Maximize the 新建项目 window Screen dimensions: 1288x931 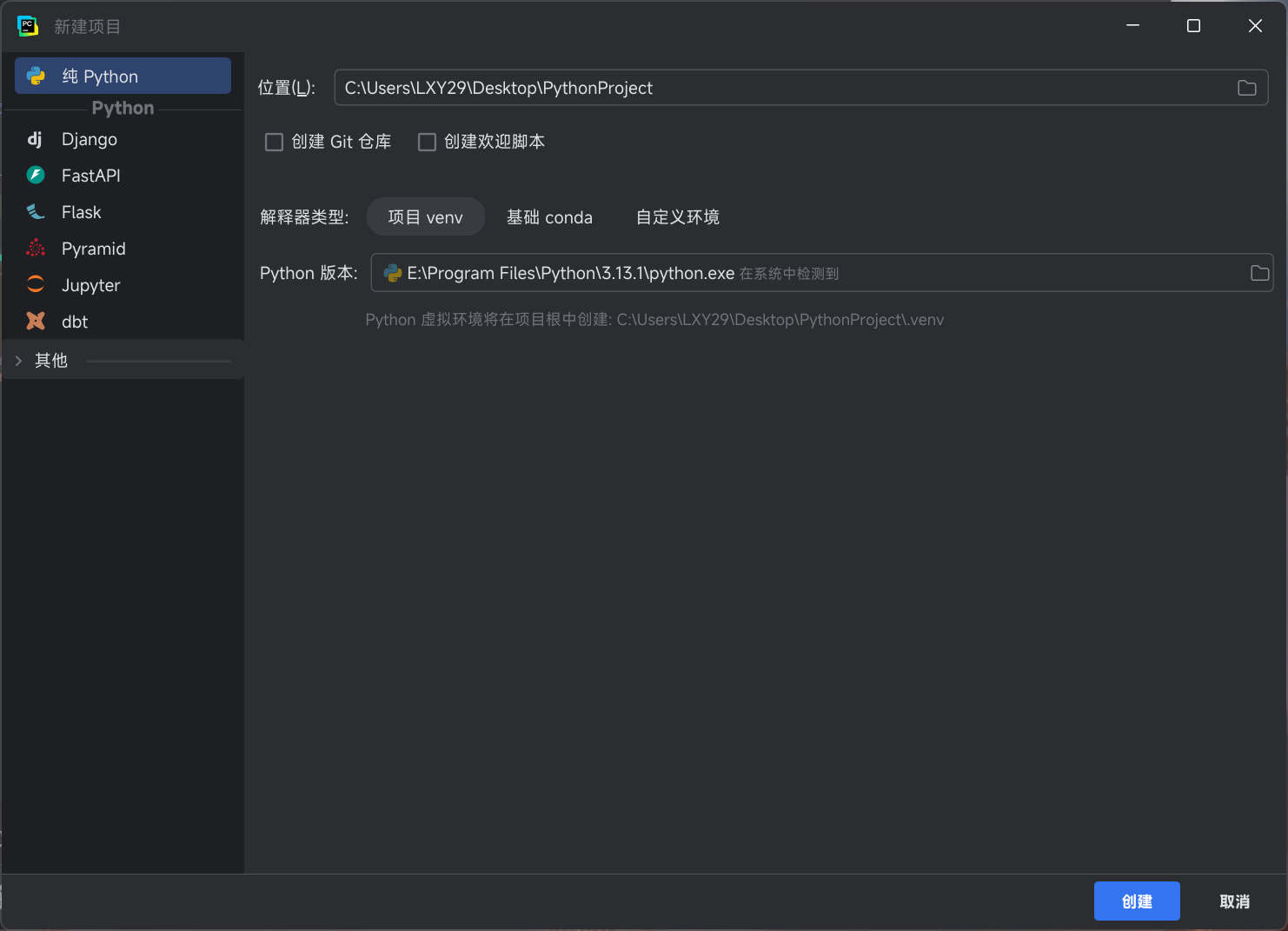tap(1193, 26)
